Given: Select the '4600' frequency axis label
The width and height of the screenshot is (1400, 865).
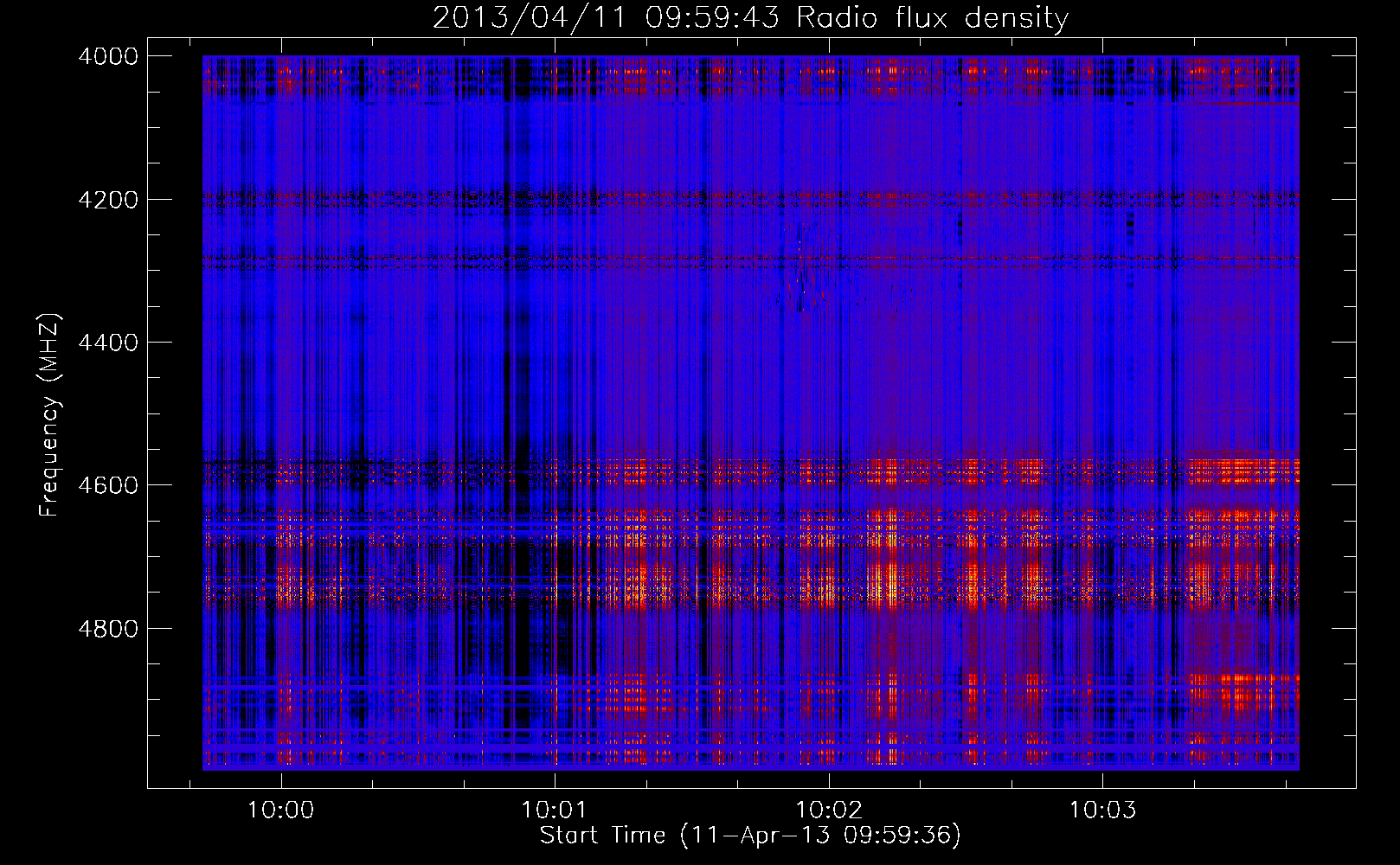Looking at the screenshot, I should click(108, 485).
